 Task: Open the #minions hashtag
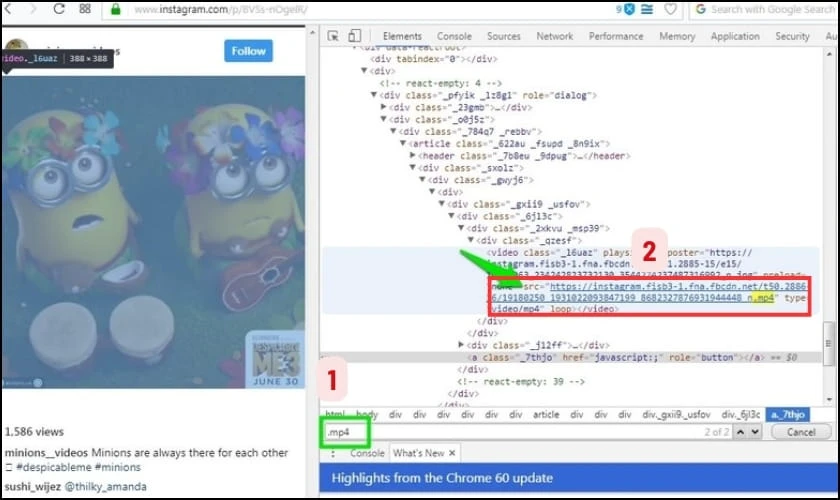tap(117, 467)
